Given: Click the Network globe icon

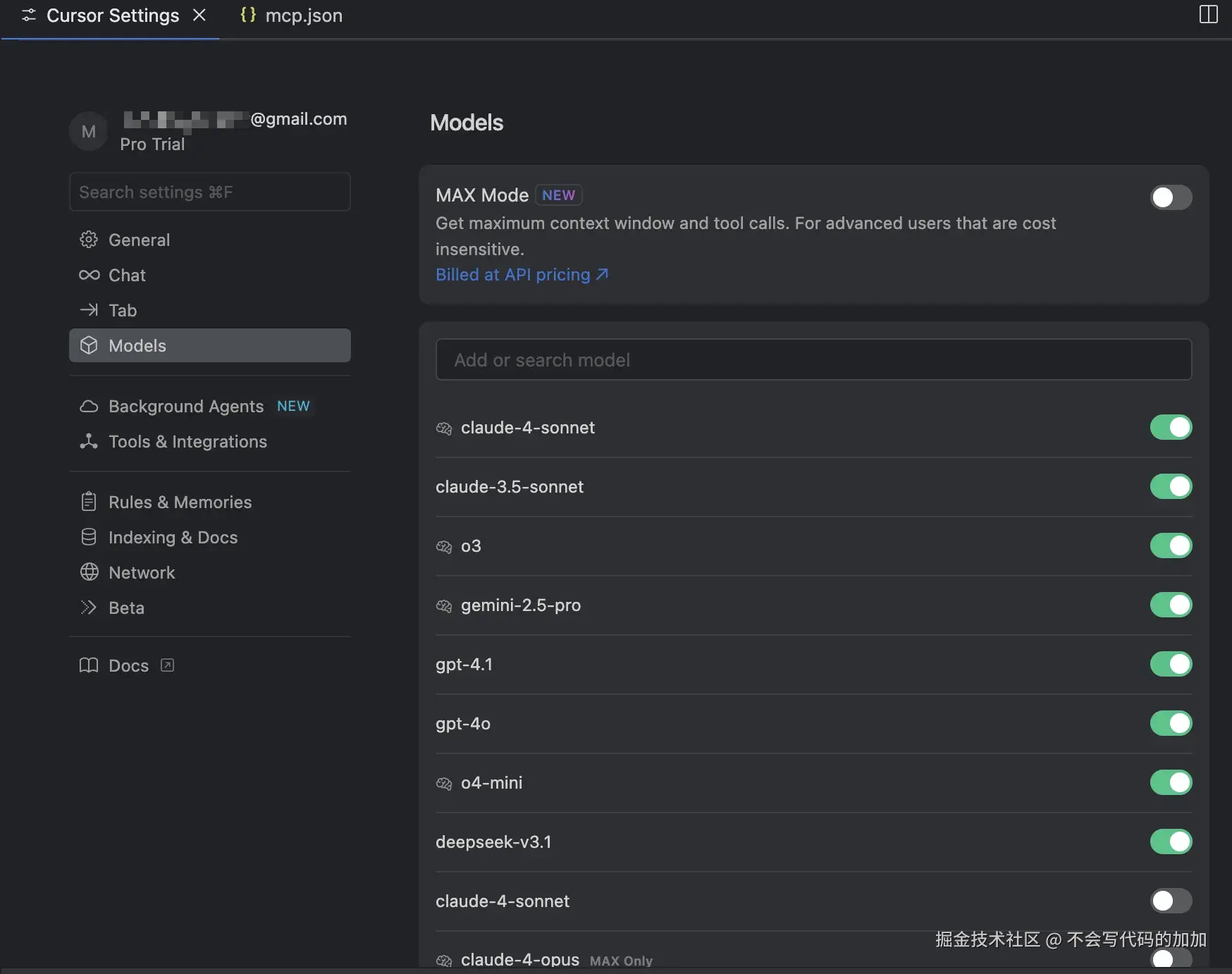Looking at the screenshot, I should 89,572.
